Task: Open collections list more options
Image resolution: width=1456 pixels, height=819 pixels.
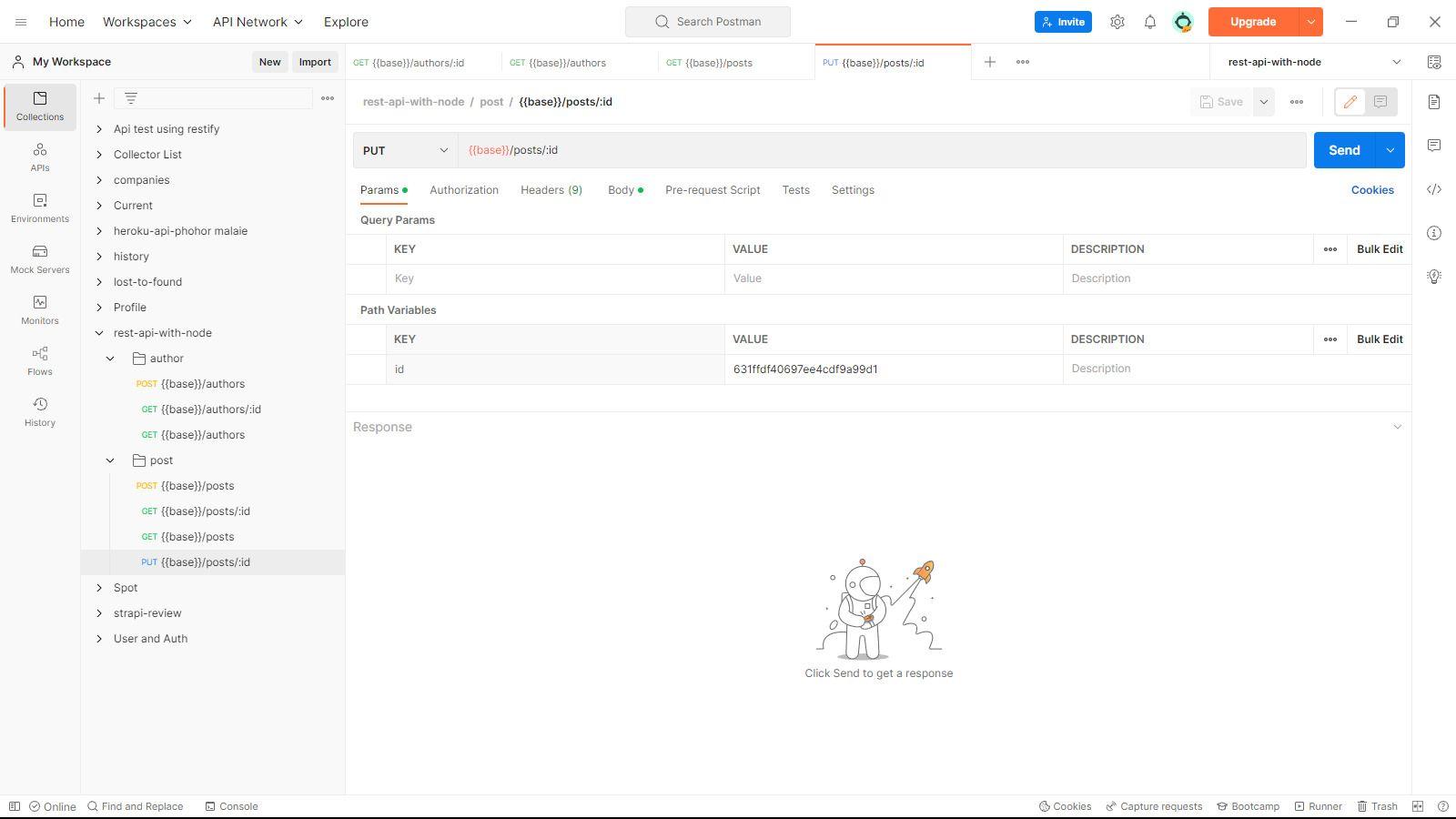Action: tap(328, 98)
